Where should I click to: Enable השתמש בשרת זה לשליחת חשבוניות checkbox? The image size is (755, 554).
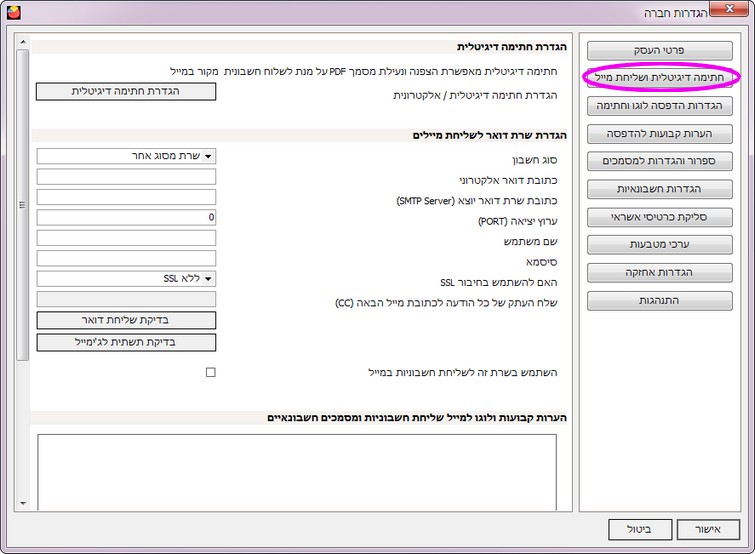(210, 372)
